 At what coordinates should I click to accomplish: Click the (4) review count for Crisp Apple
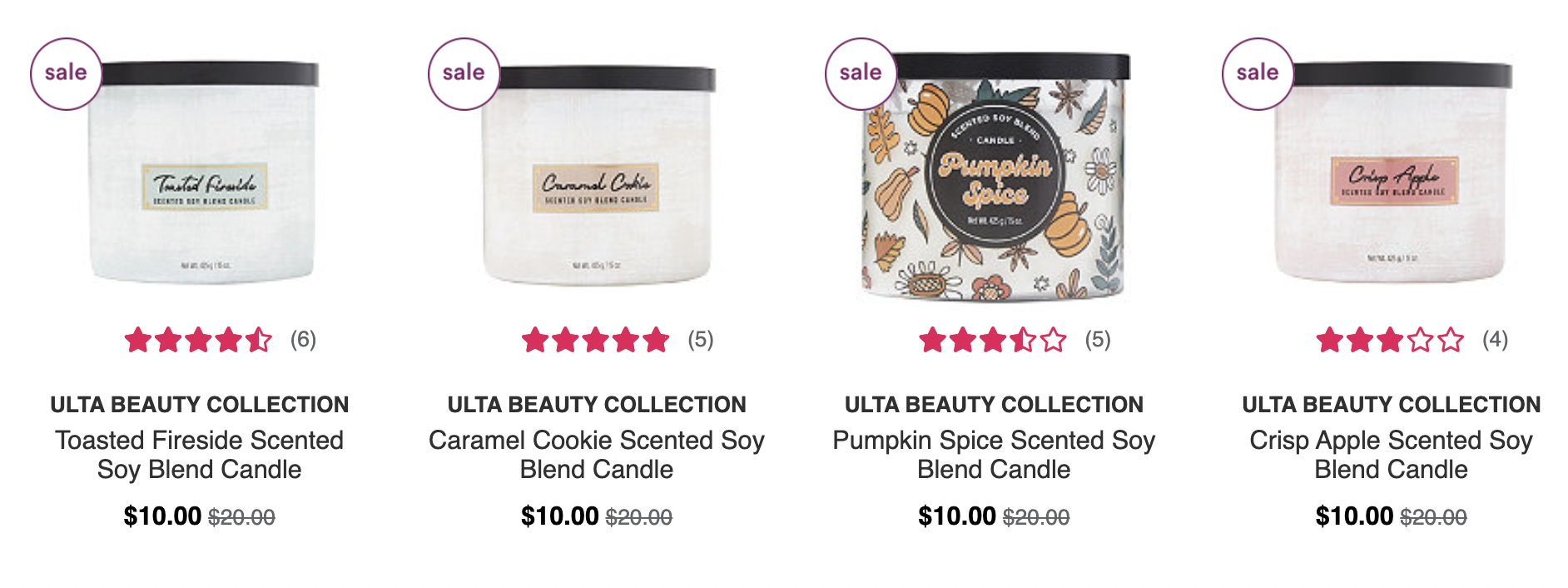[1495, 340]
